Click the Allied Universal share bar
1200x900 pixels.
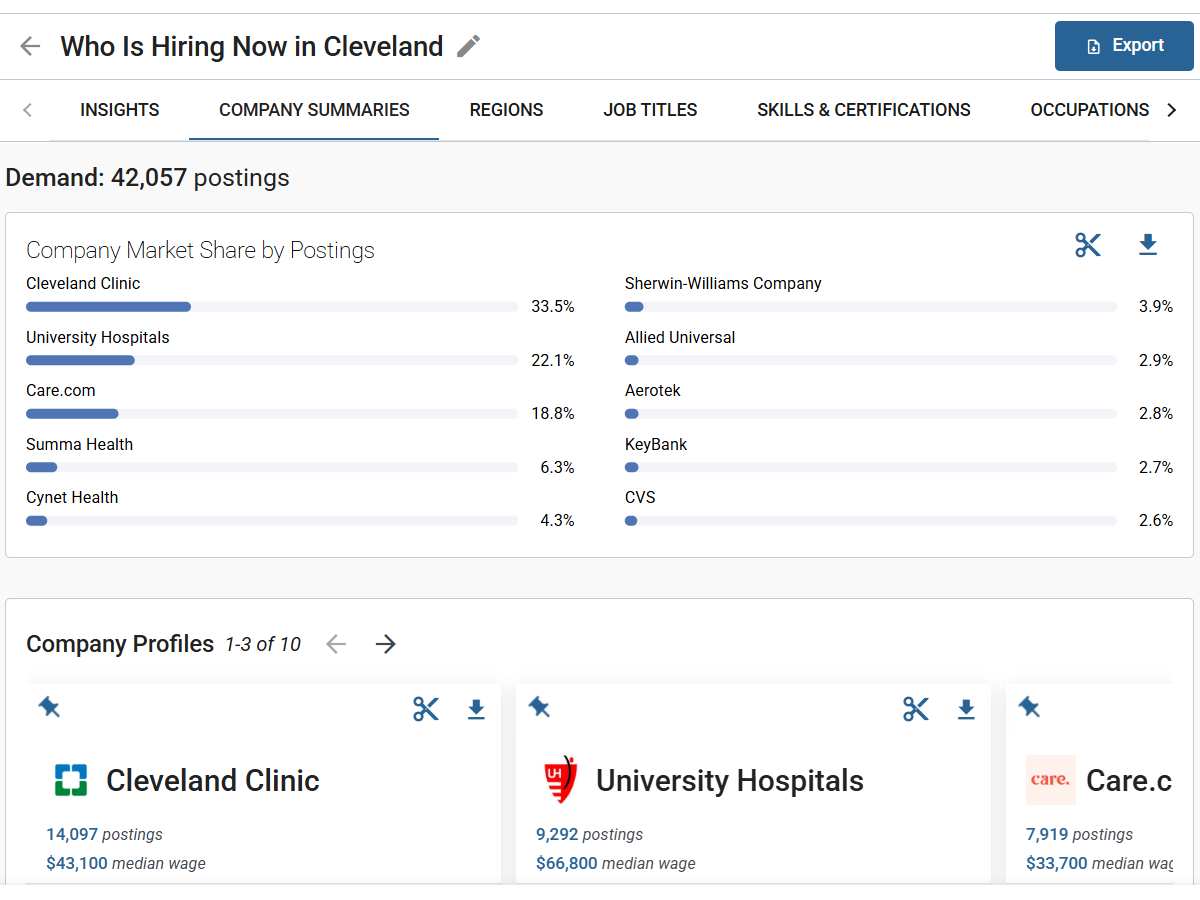tap(871, 360)
